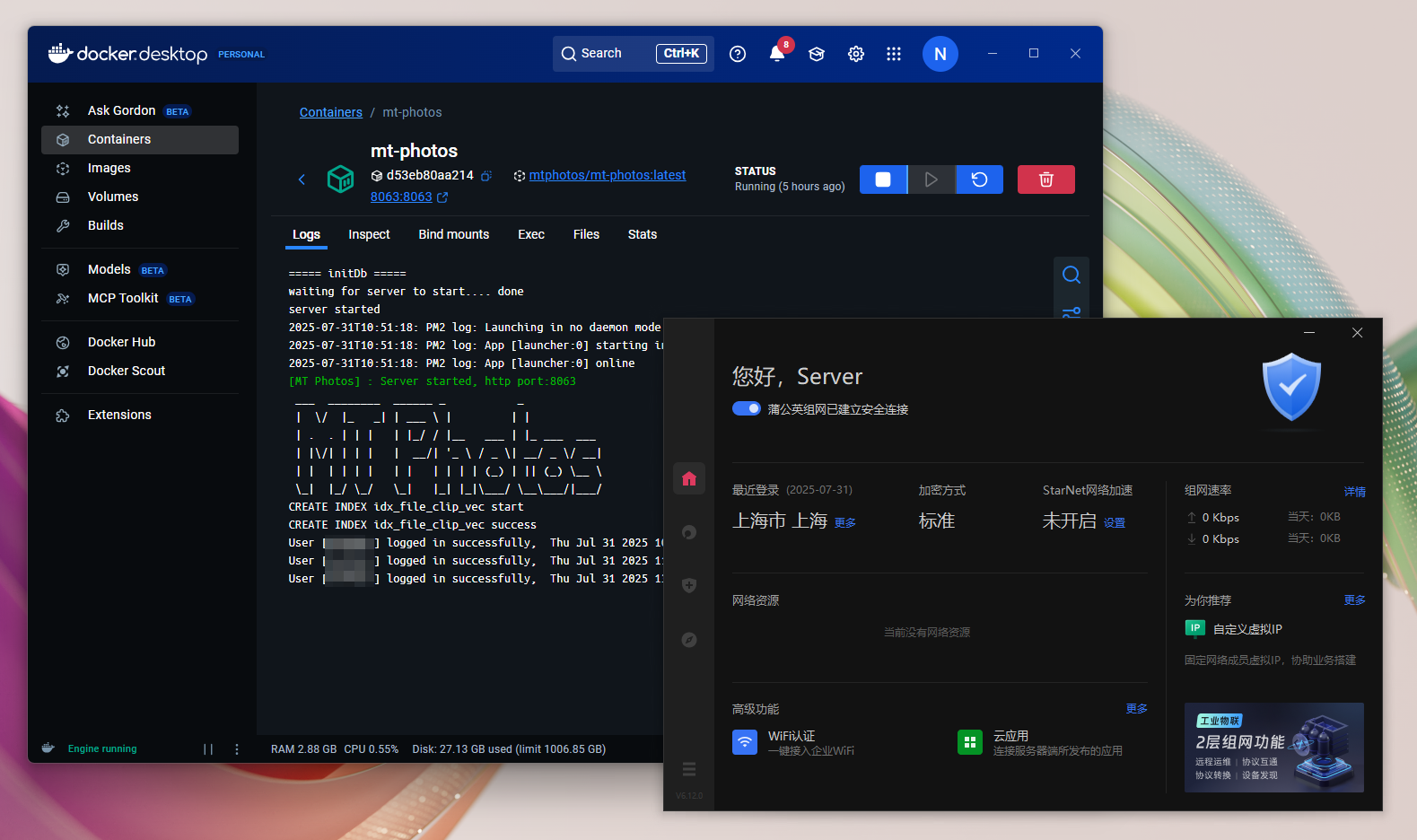Pause the Docker engine

pyautogui.click(x=208, y=748)
